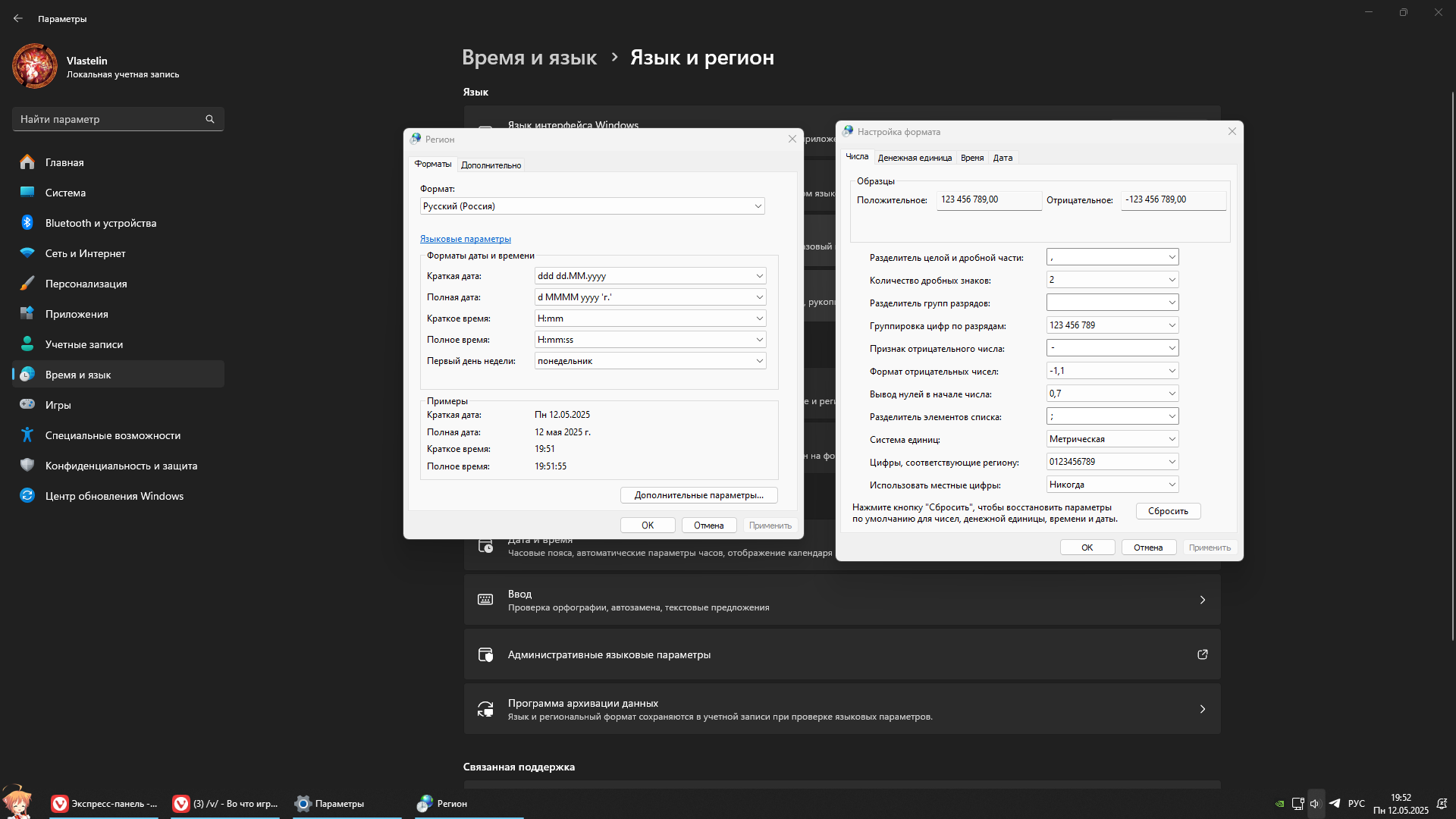
Task: Select Числа tab in Настройка формата
Action: [857, 156]
